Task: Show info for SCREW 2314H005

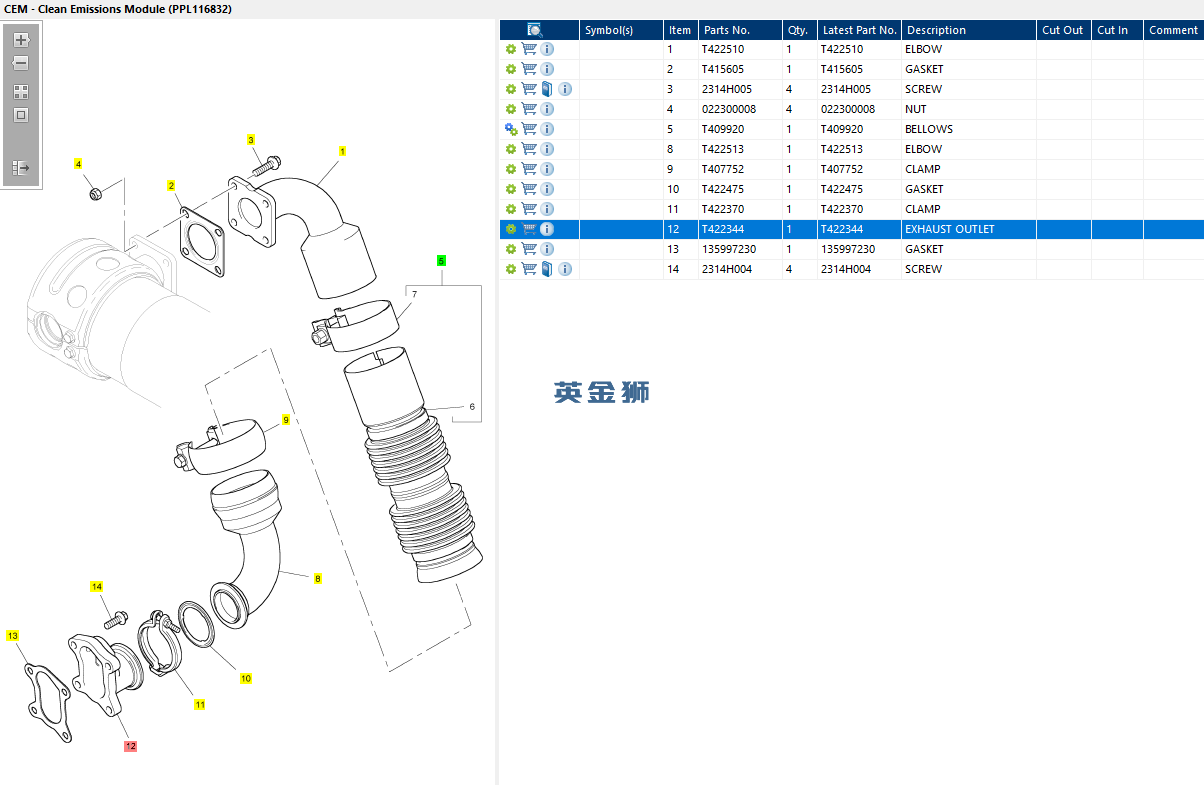Action: click(x=565, y=89)
